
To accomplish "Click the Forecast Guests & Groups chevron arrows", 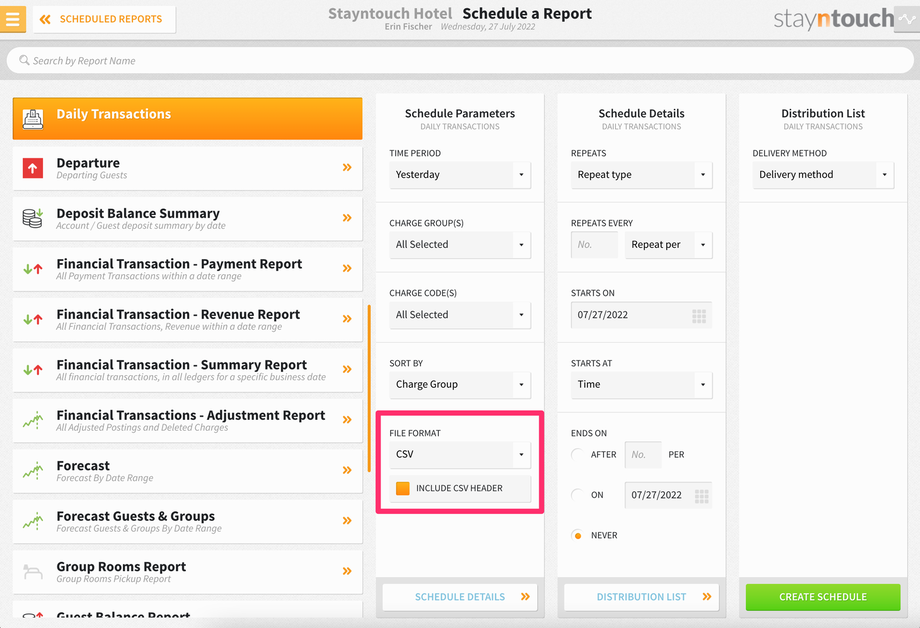I will [x=347, y=521].
